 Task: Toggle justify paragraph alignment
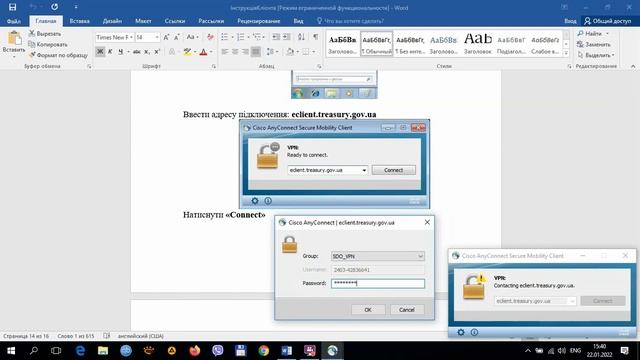(x=256, y=52)
